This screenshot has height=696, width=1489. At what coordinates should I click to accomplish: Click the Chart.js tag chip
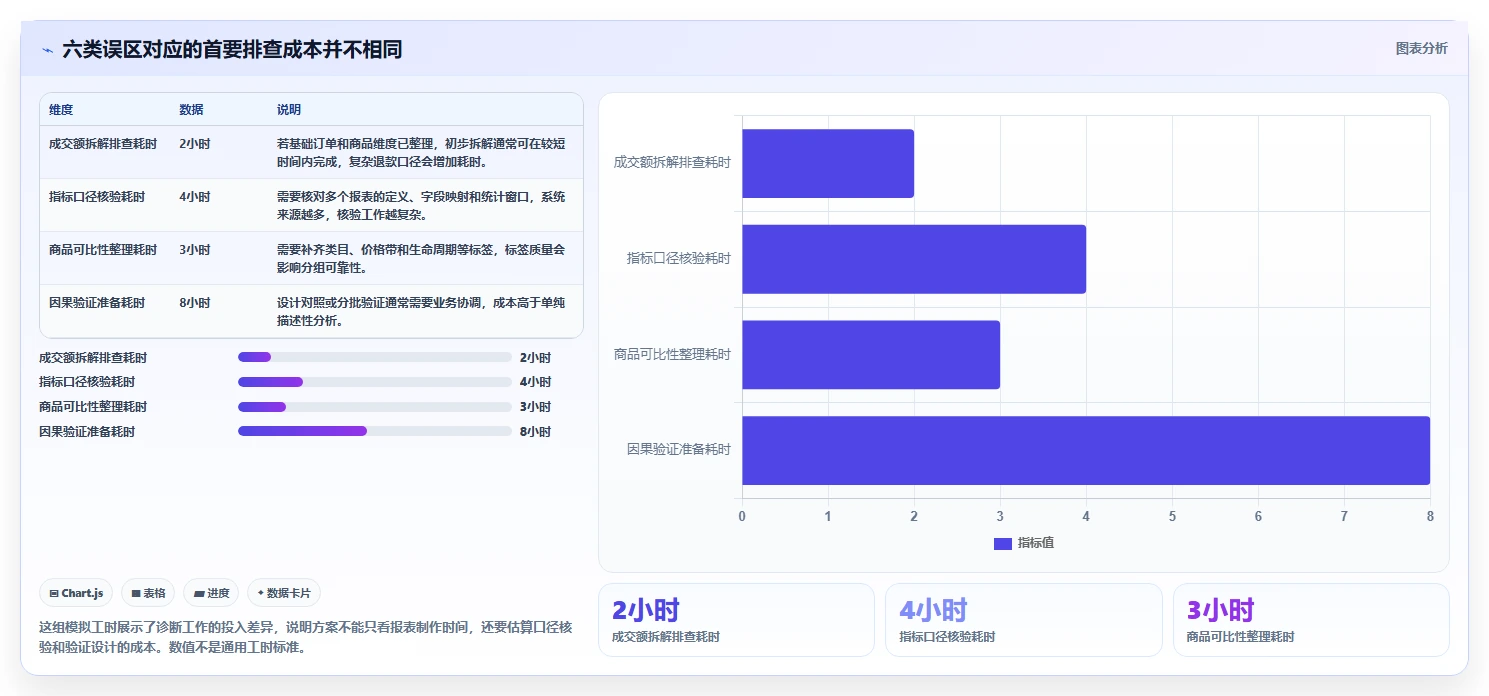(76, 593)
